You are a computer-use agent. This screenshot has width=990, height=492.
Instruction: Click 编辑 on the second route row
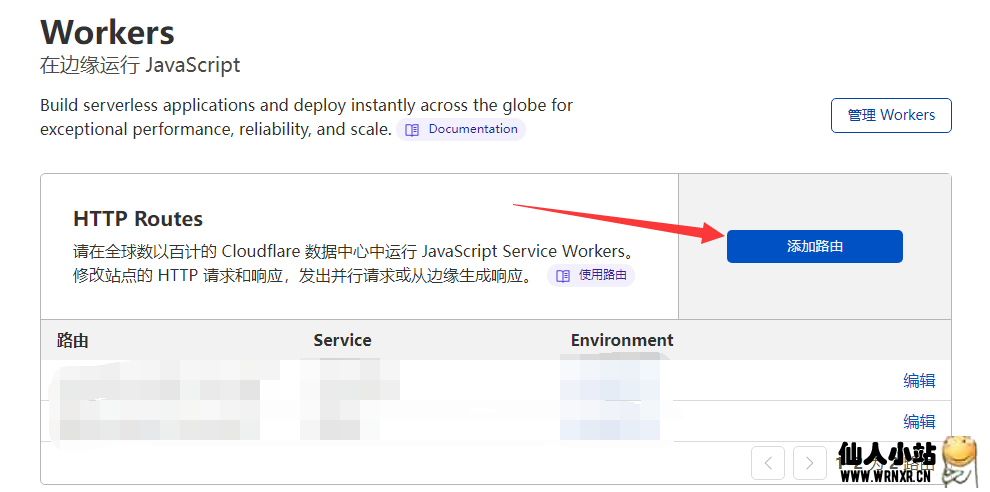click(x=919, y=421)
